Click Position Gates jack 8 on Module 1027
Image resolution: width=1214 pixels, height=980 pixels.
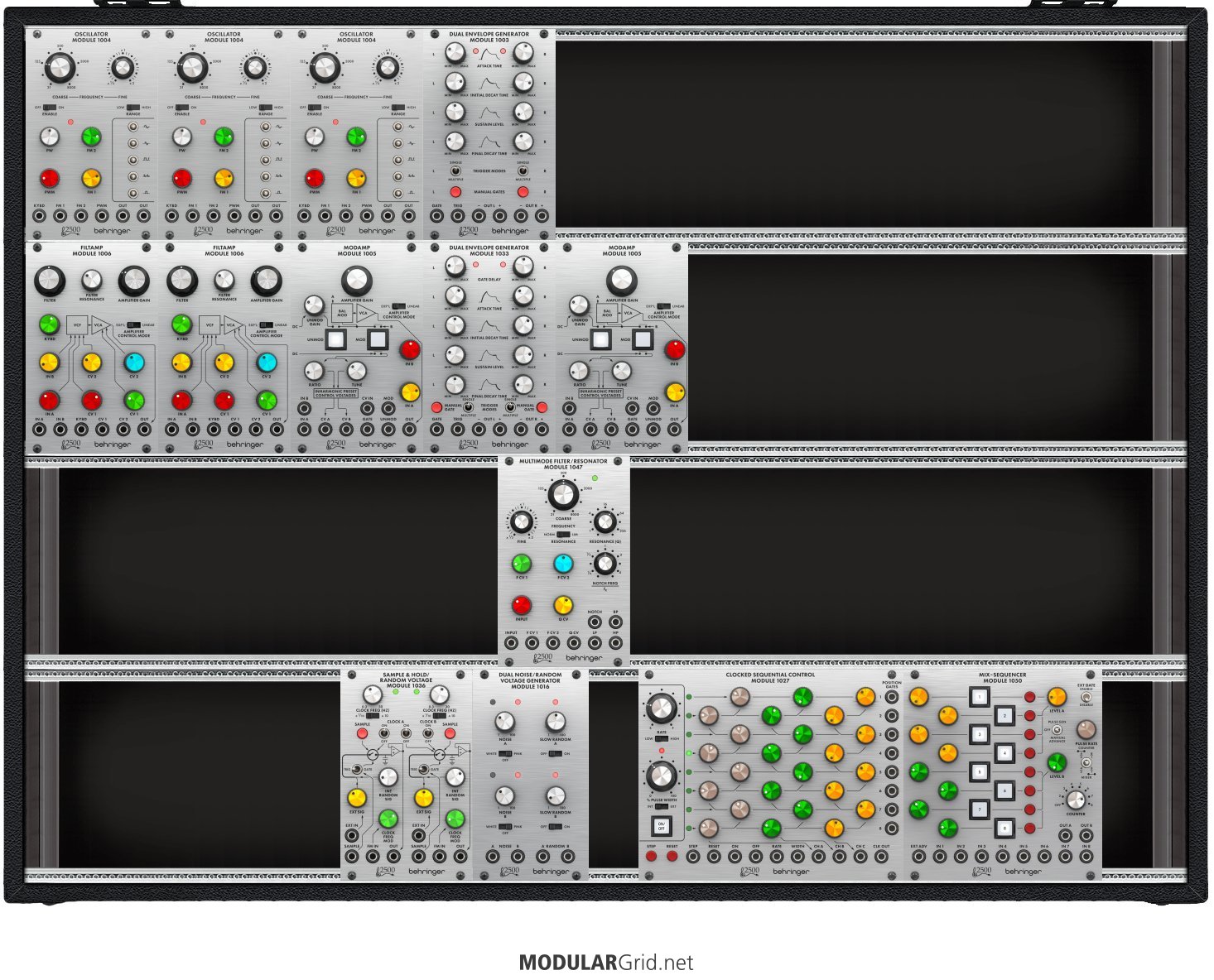point(891,829)
